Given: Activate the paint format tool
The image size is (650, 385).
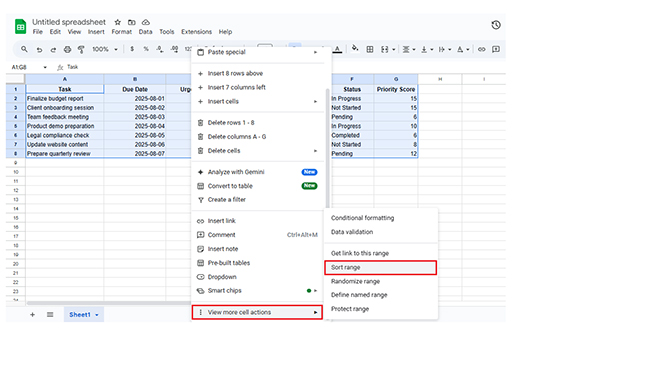Looking at the screenshot, I should coord(81,49).
